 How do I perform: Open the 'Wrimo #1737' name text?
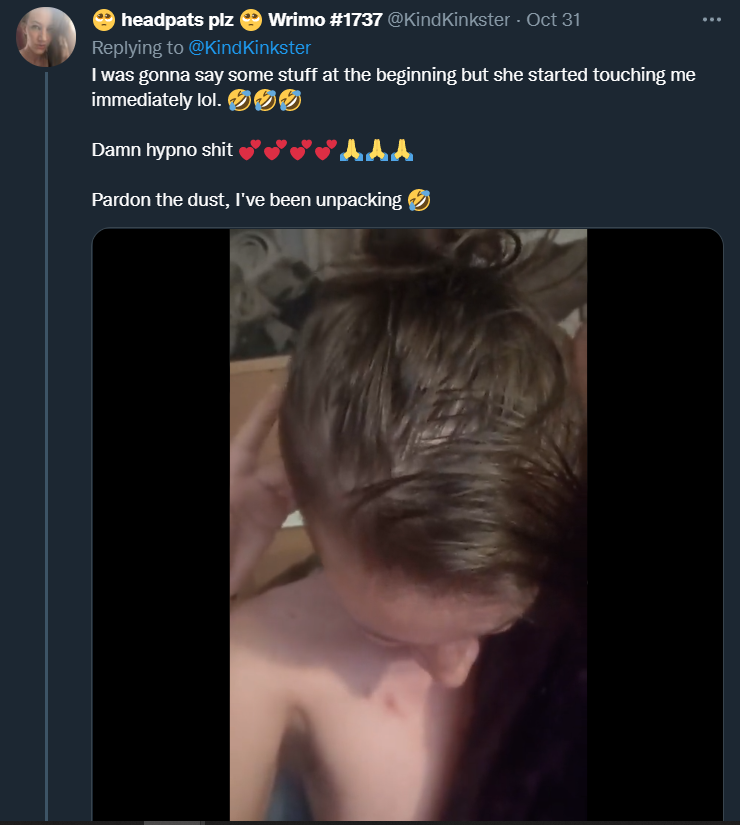click(325, 20)
